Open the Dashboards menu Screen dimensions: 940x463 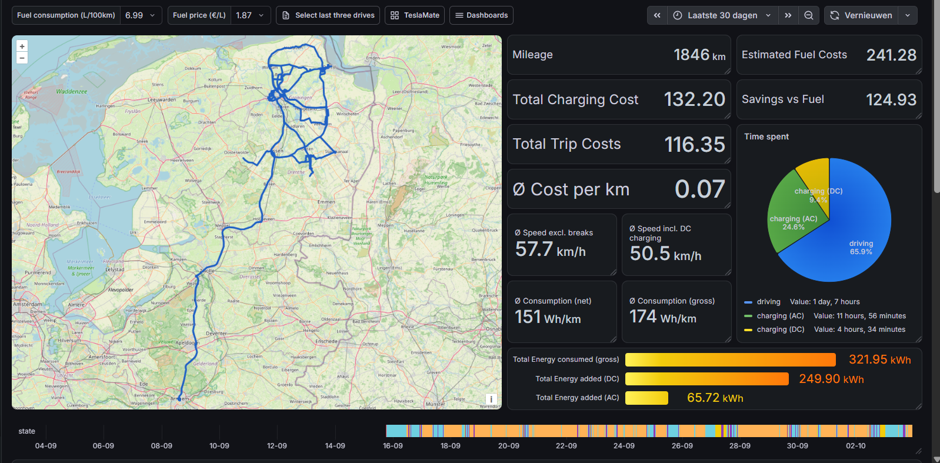[x=481, y=16]
